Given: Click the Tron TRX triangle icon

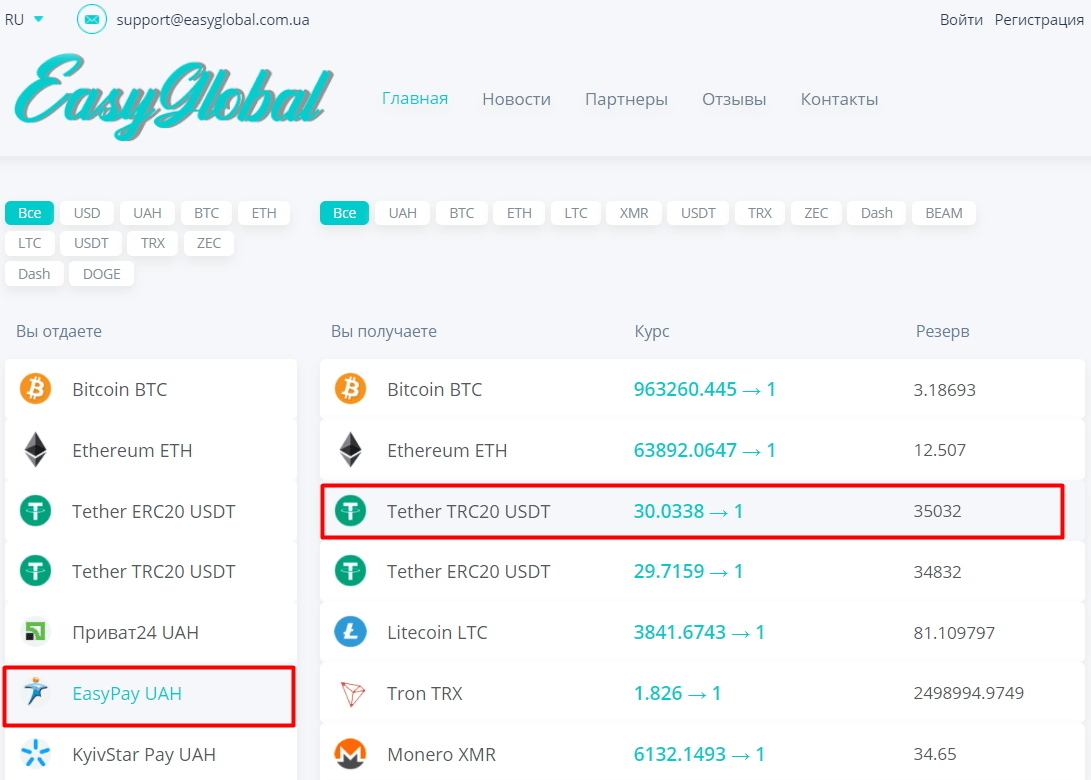Looking at the screenshot, I should tap(350, 693).
